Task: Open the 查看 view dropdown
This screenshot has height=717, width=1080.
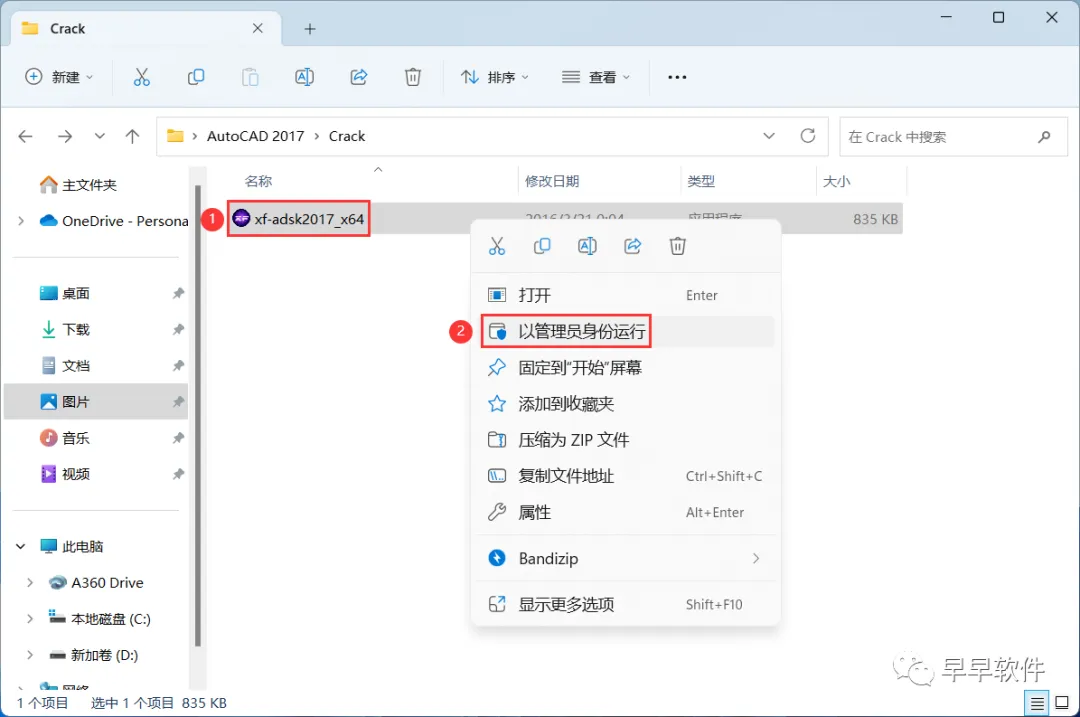Action: (x=596, y=77)
